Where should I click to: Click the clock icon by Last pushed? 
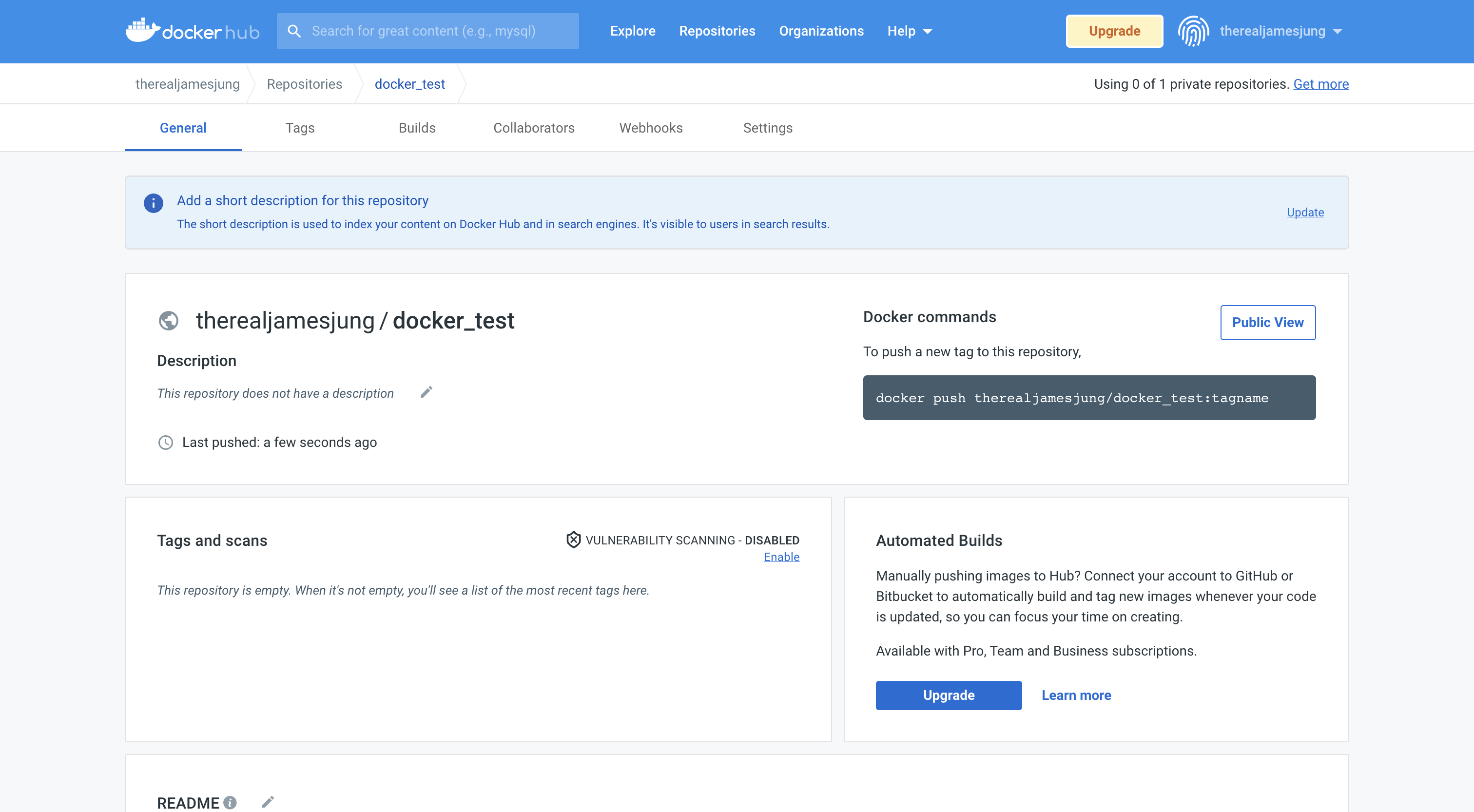click(165, 443)
